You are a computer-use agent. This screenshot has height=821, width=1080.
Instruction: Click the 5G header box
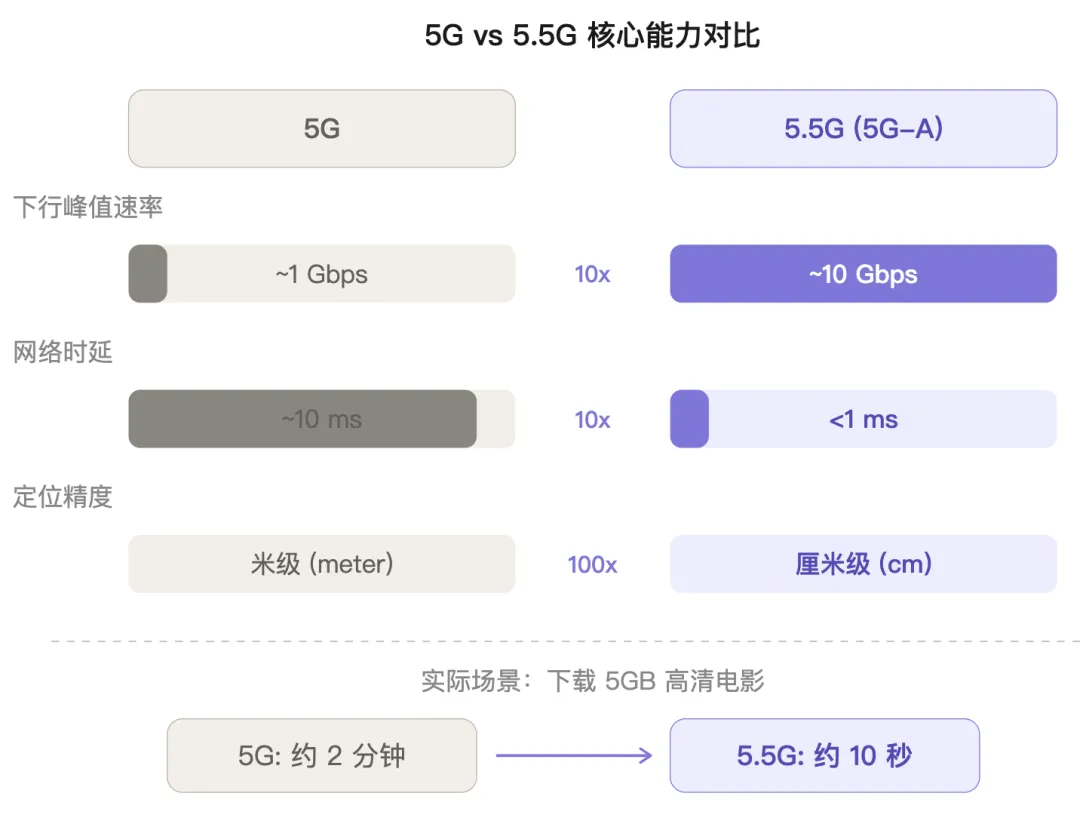322,129
